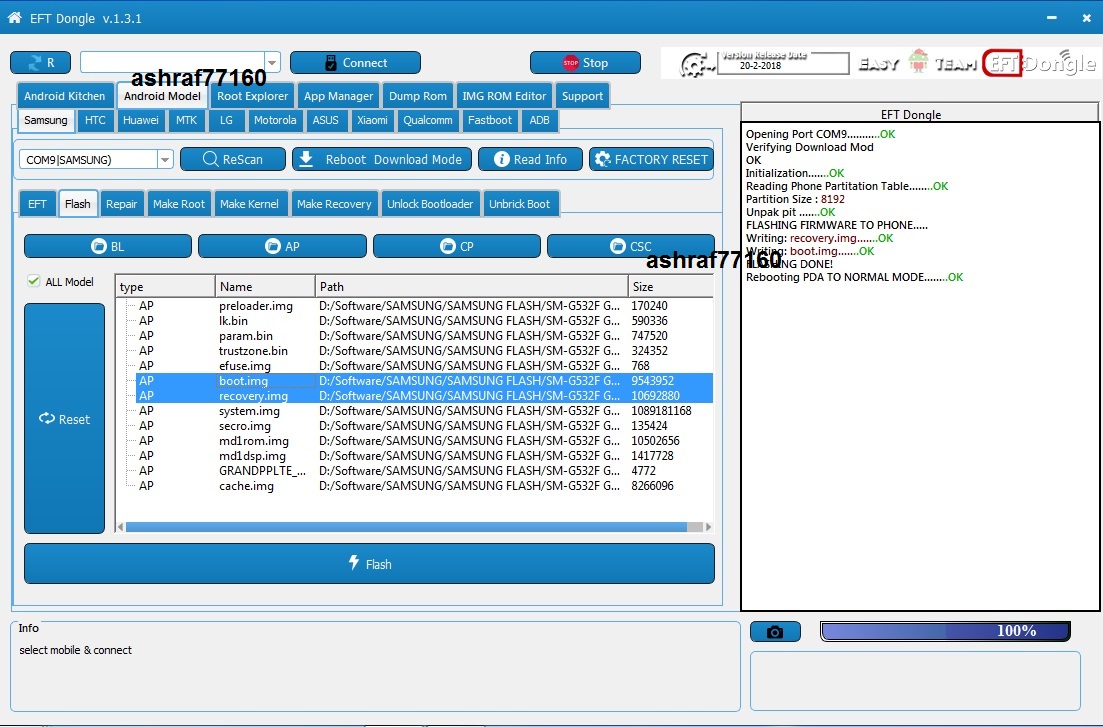This screenshot has width=1103, height=727.
Task: Open the top model dropdown arrow
Action: click(x=272, y=63)
